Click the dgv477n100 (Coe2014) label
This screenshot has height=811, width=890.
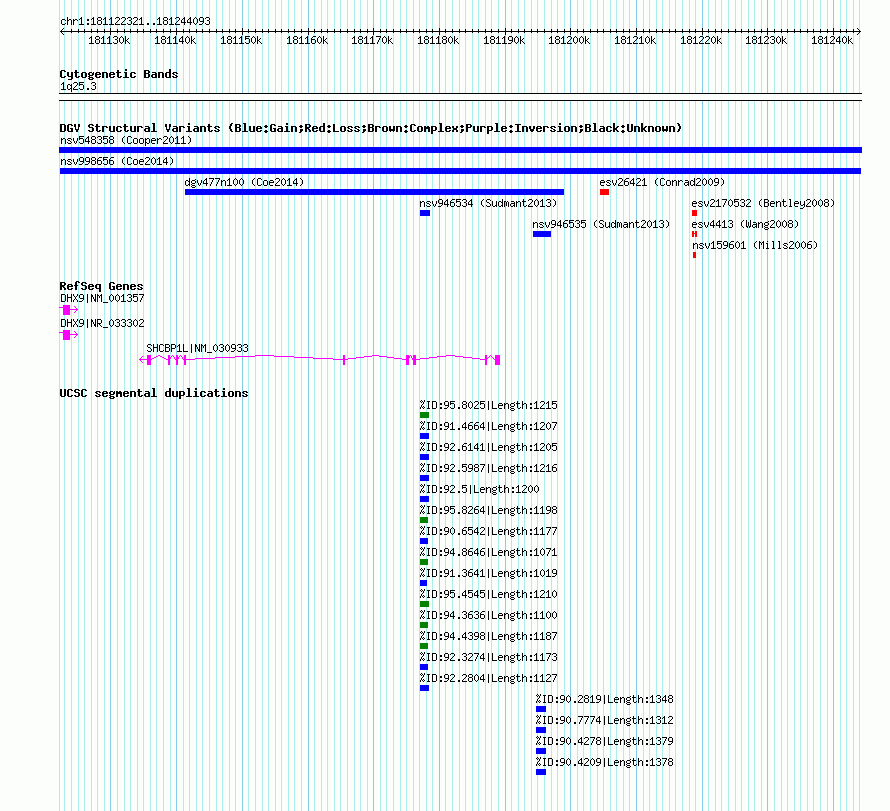coord(245,182)
